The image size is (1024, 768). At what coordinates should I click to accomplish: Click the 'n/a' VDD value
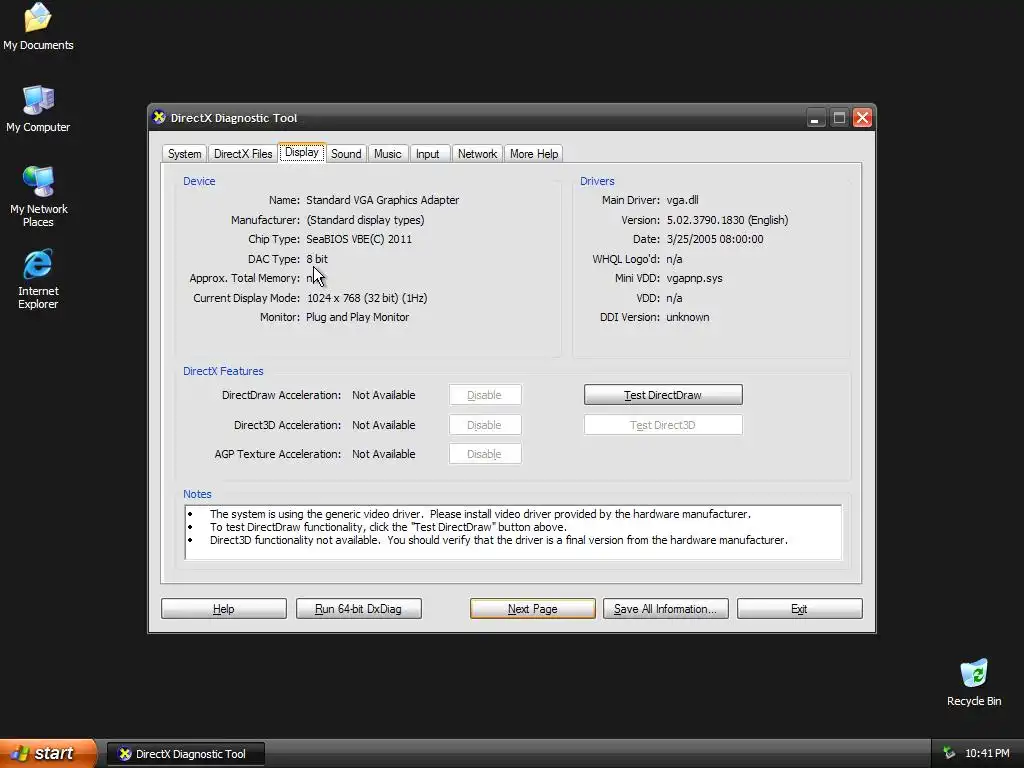674,298
